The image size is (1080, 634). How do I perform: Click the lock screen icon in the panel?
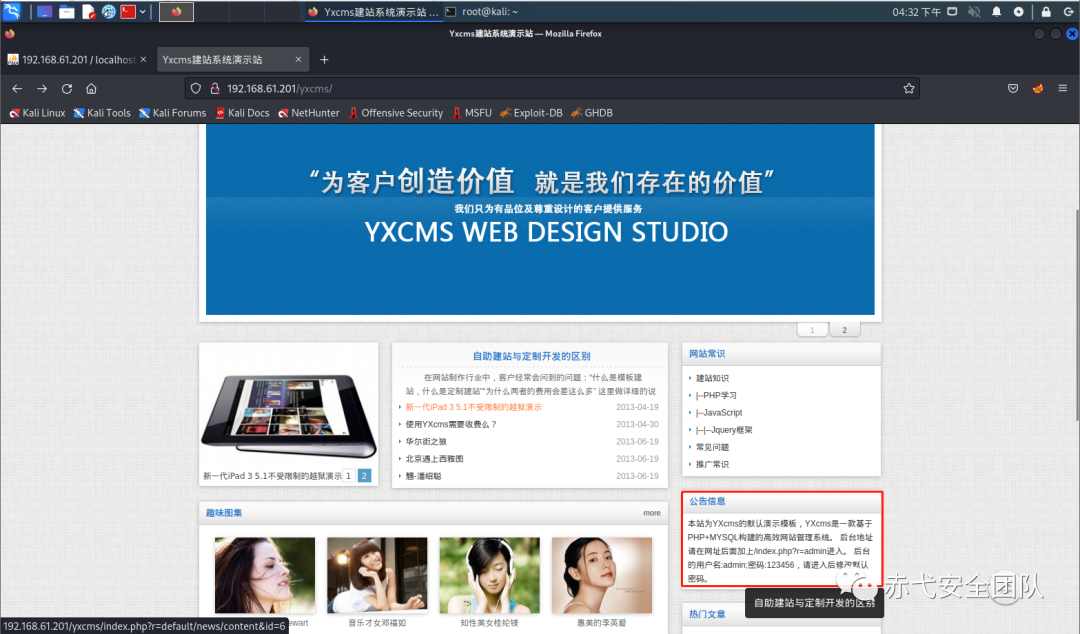pos(1046,12)
